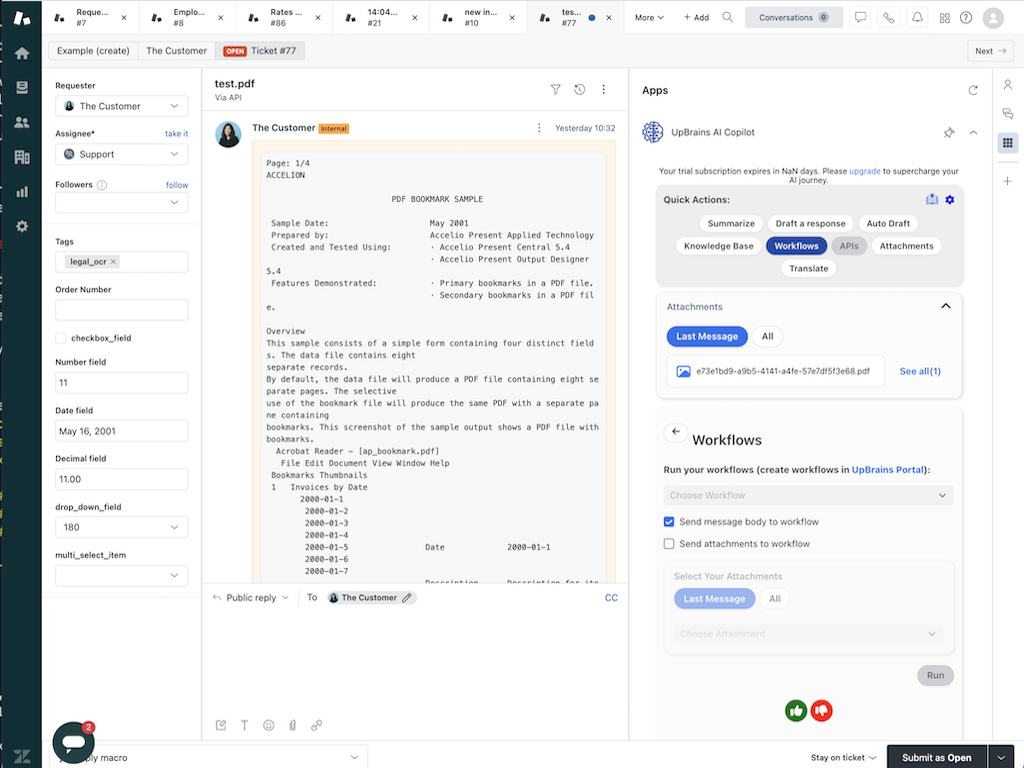Open the Home icon in sidebar
This screenshot has width=1024, height=768.
[x=22, y=53]
